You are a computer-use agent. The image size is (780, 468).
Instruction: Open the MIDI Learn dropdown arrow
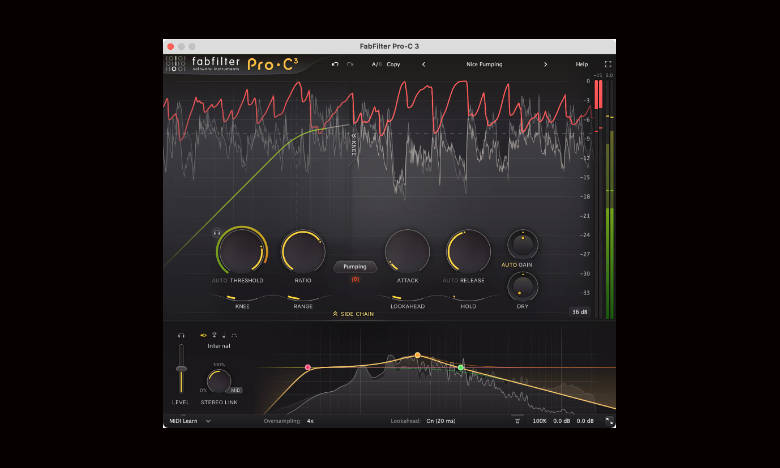(208, 421)
